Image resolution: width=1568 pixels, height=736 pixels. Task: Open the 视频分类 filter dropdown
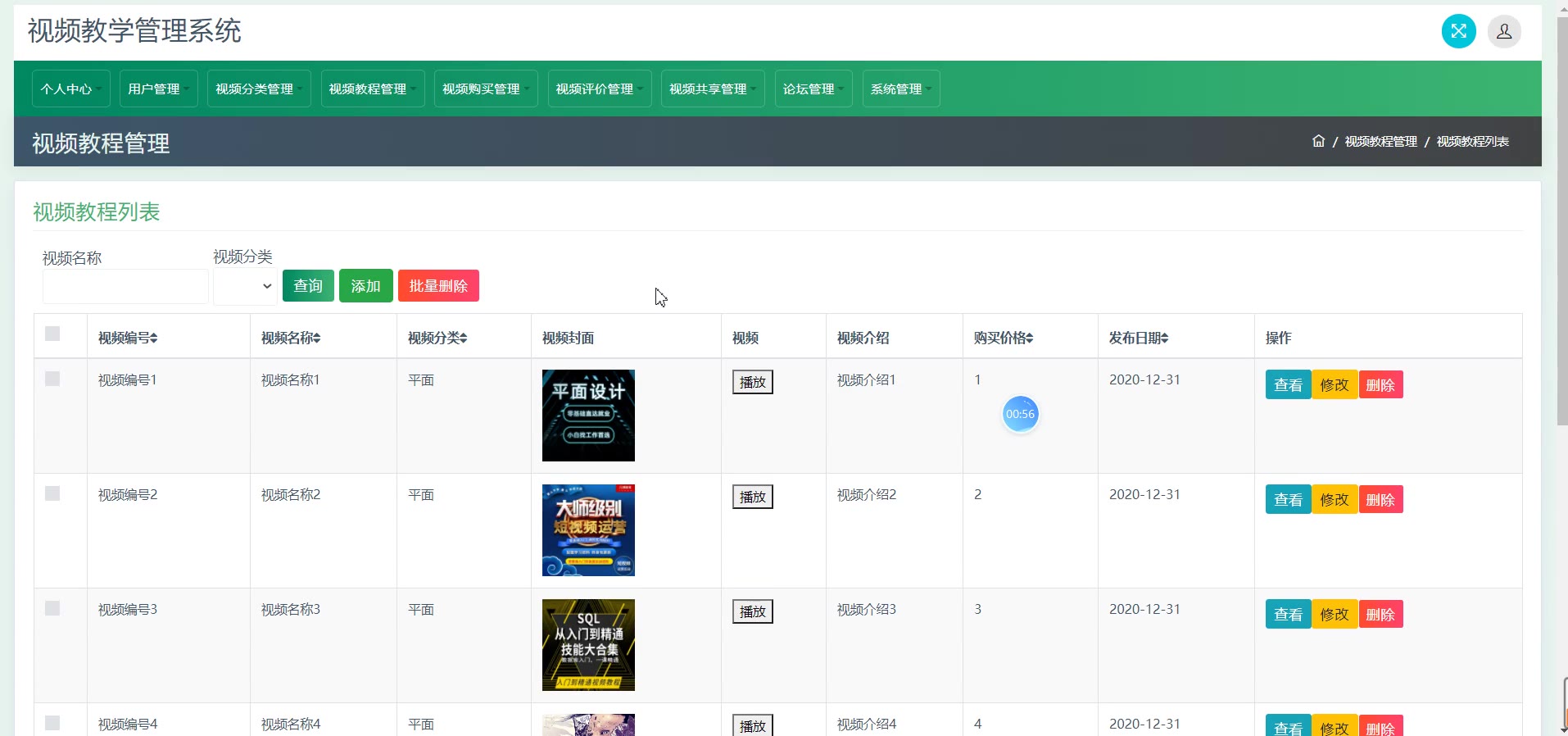click(245, 286)
